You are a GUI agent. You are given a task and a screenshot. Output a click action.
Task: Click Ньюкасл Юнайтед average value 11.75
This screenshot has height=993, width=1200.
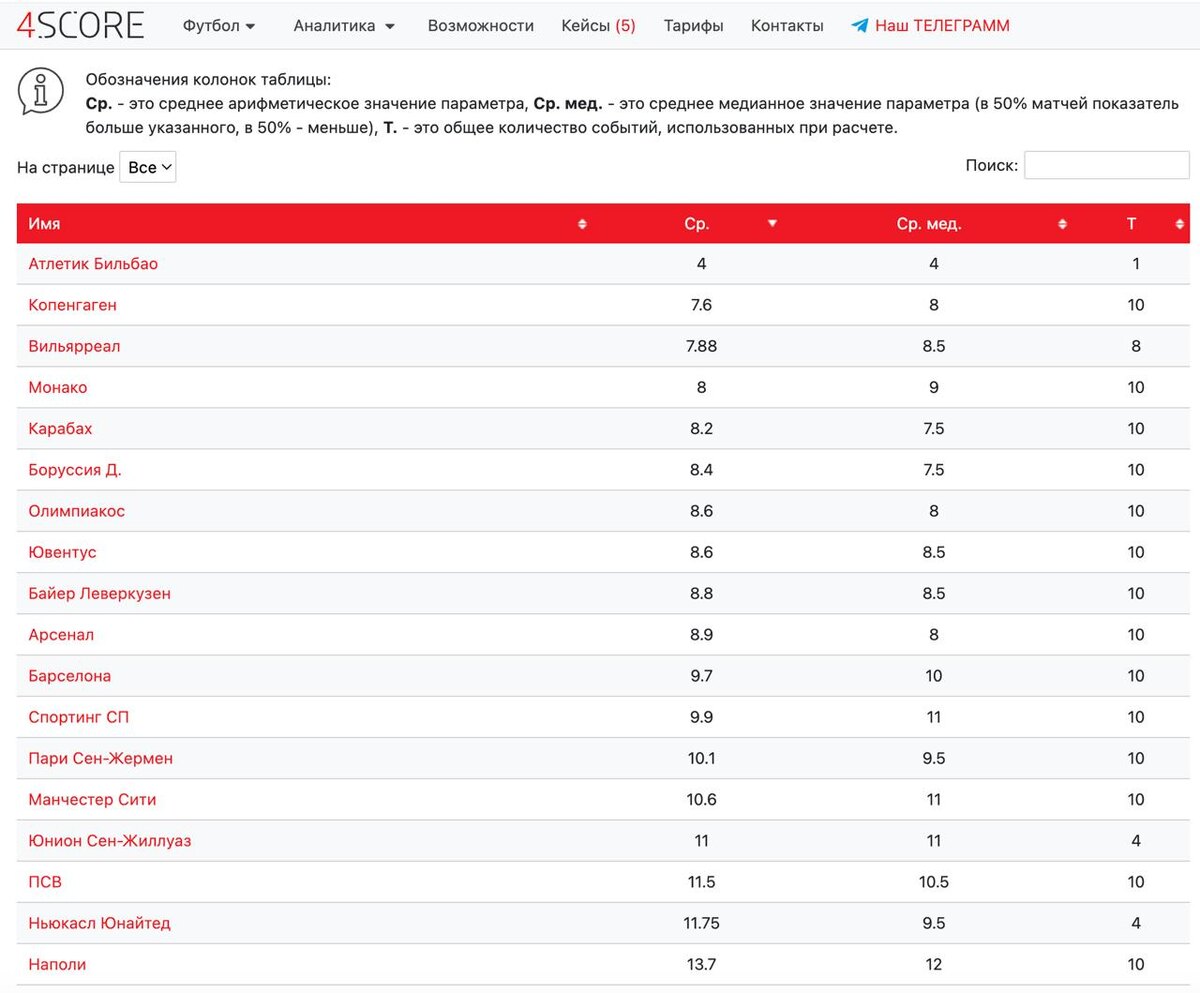tap(701, 923)
